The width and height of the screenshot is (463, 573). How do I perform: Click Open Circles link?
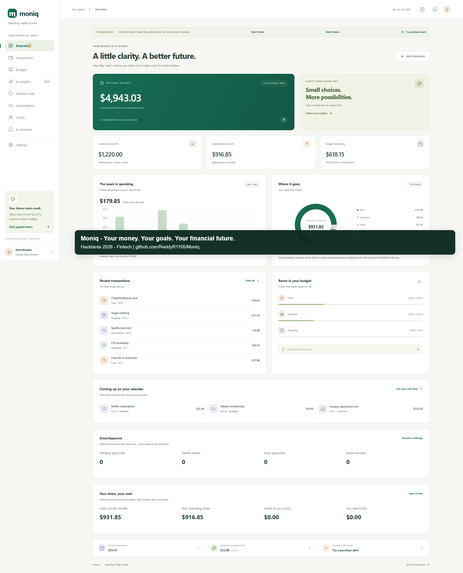click(x=415, y=493)
